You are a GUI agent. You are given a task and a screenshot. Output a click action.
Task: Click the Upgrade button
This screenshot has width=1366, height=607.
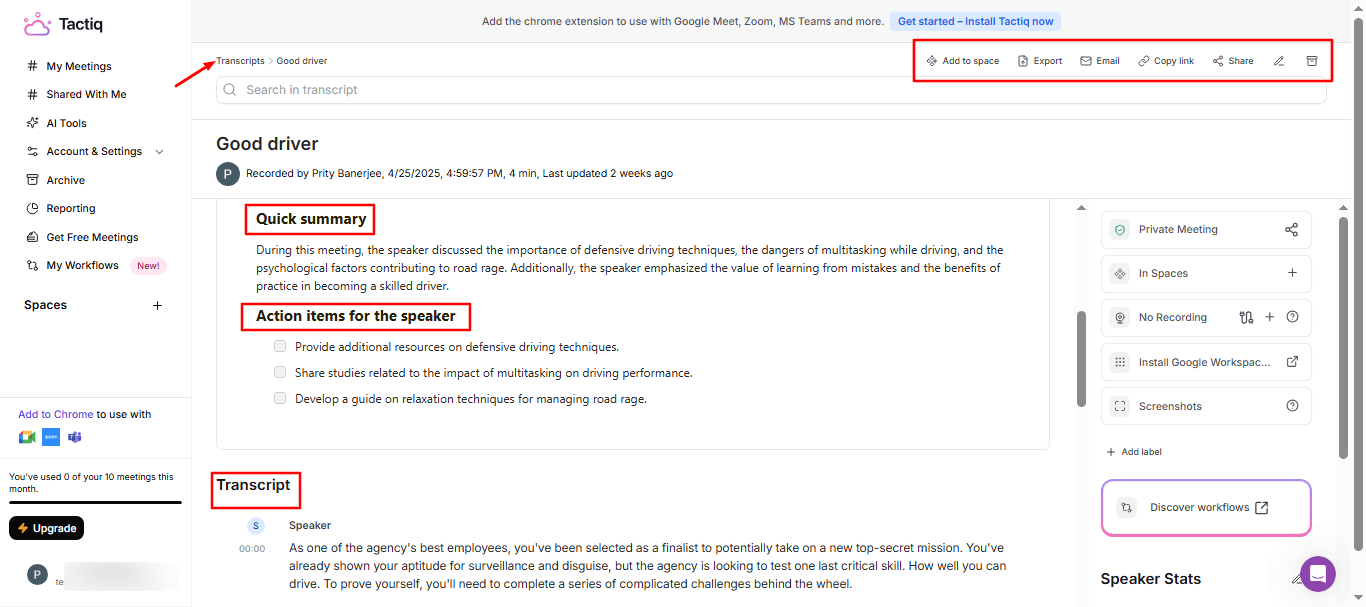tap(46, 528)
